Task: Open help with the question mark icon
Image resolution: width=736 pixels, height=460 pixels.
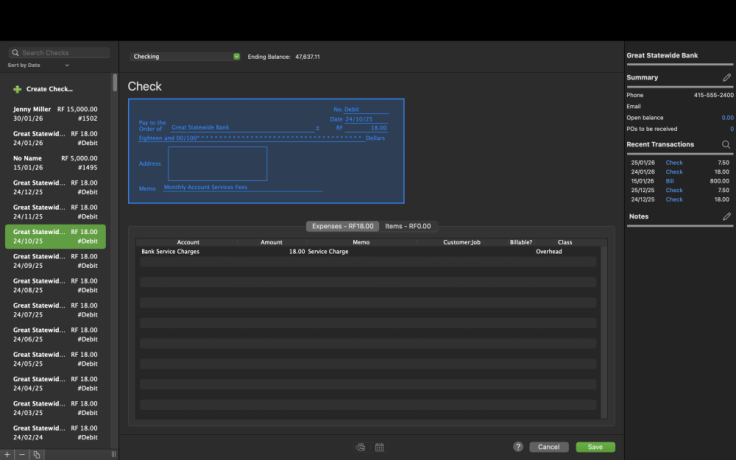Action: tap(518, 447)
